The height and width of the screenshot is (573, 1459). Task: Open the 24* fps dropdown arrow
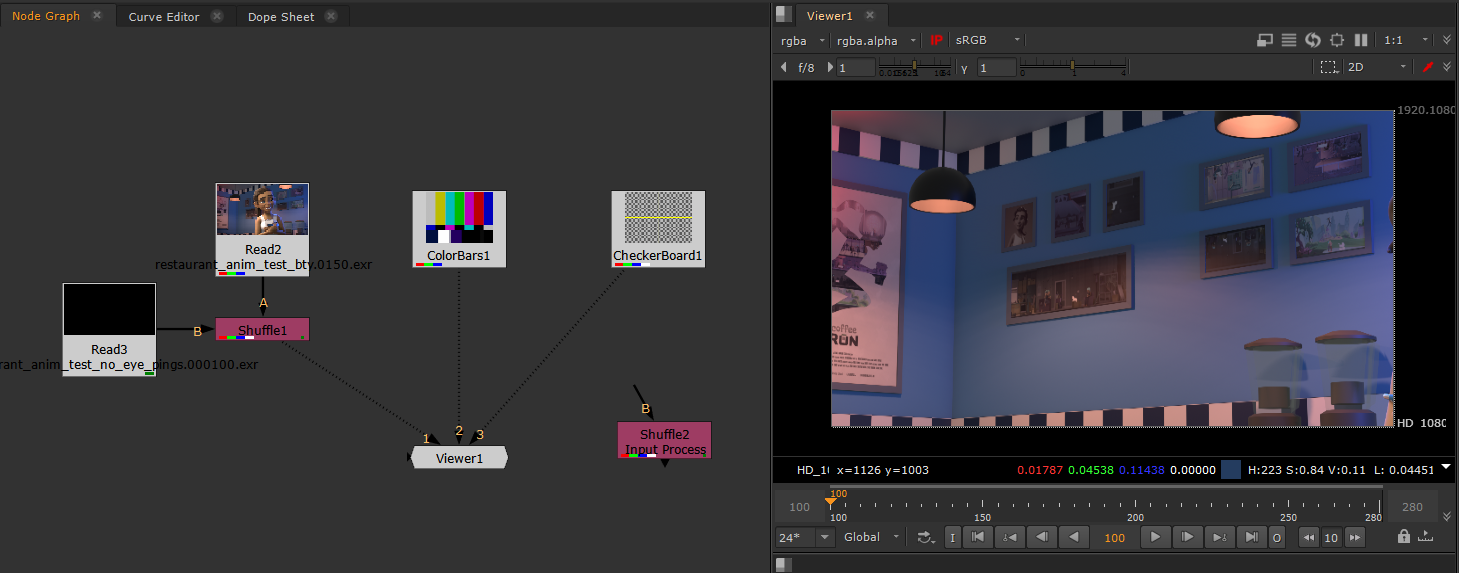pos(825,538)
